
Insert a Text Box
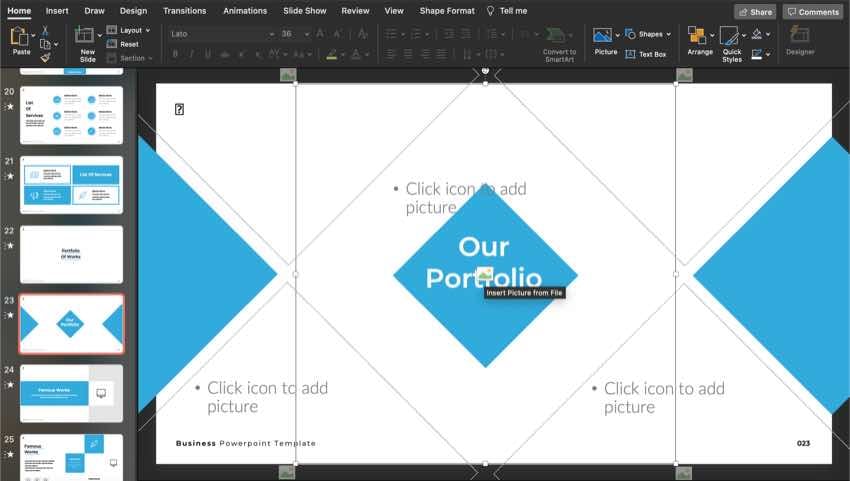pos(646,54)
